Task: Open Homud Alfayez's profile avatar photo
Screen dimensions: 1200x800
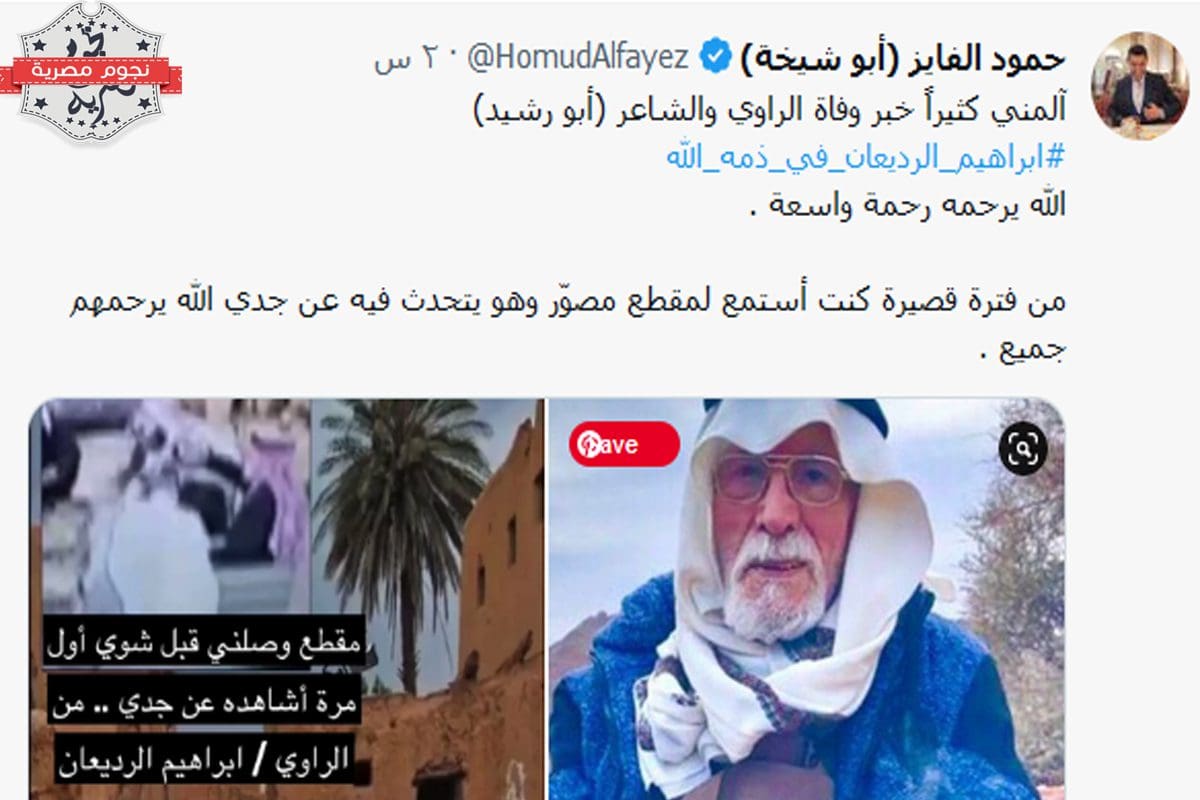Action: pos(1136,87)
